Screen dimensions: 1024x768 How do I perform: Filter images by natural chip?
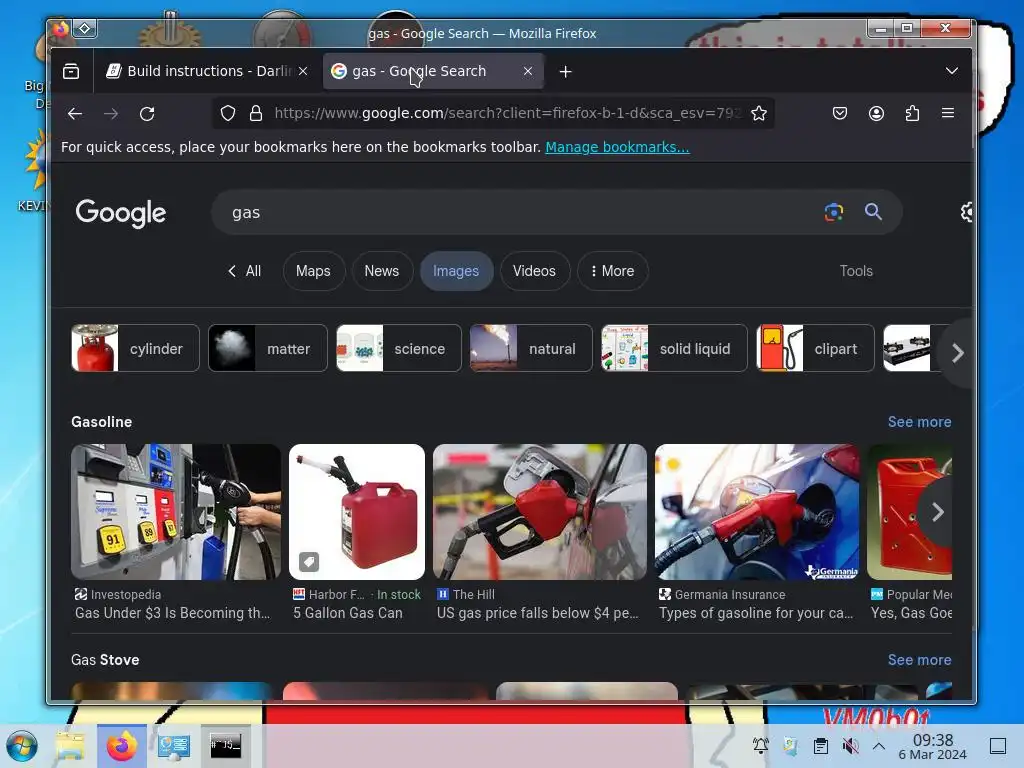coord(531,348)
